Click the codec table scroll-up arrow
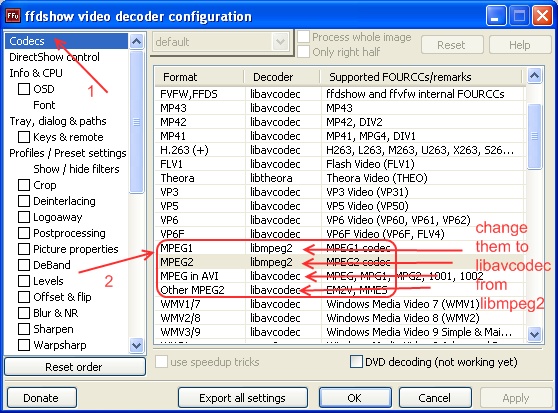The height and width of the screenshot is (413, 558). (535, 75)
